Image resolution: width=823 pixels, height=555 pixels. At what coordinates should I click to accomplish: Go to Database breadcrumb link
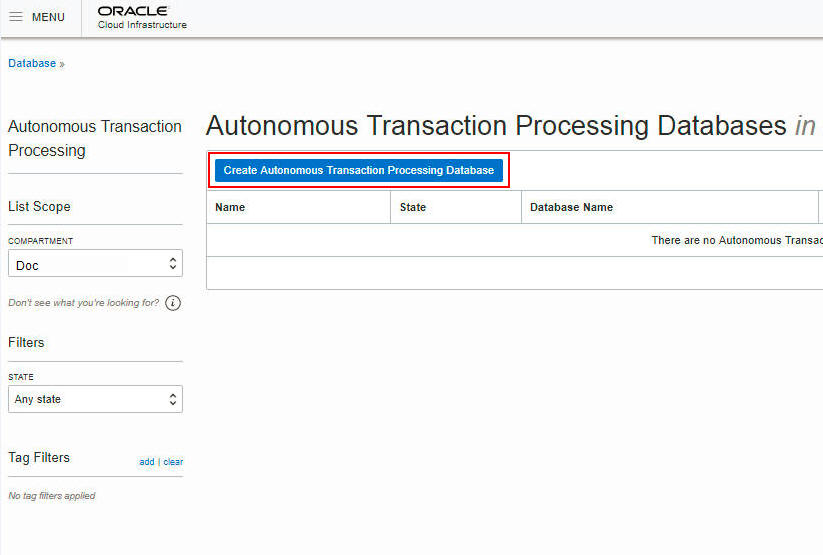tap(32, 64)
